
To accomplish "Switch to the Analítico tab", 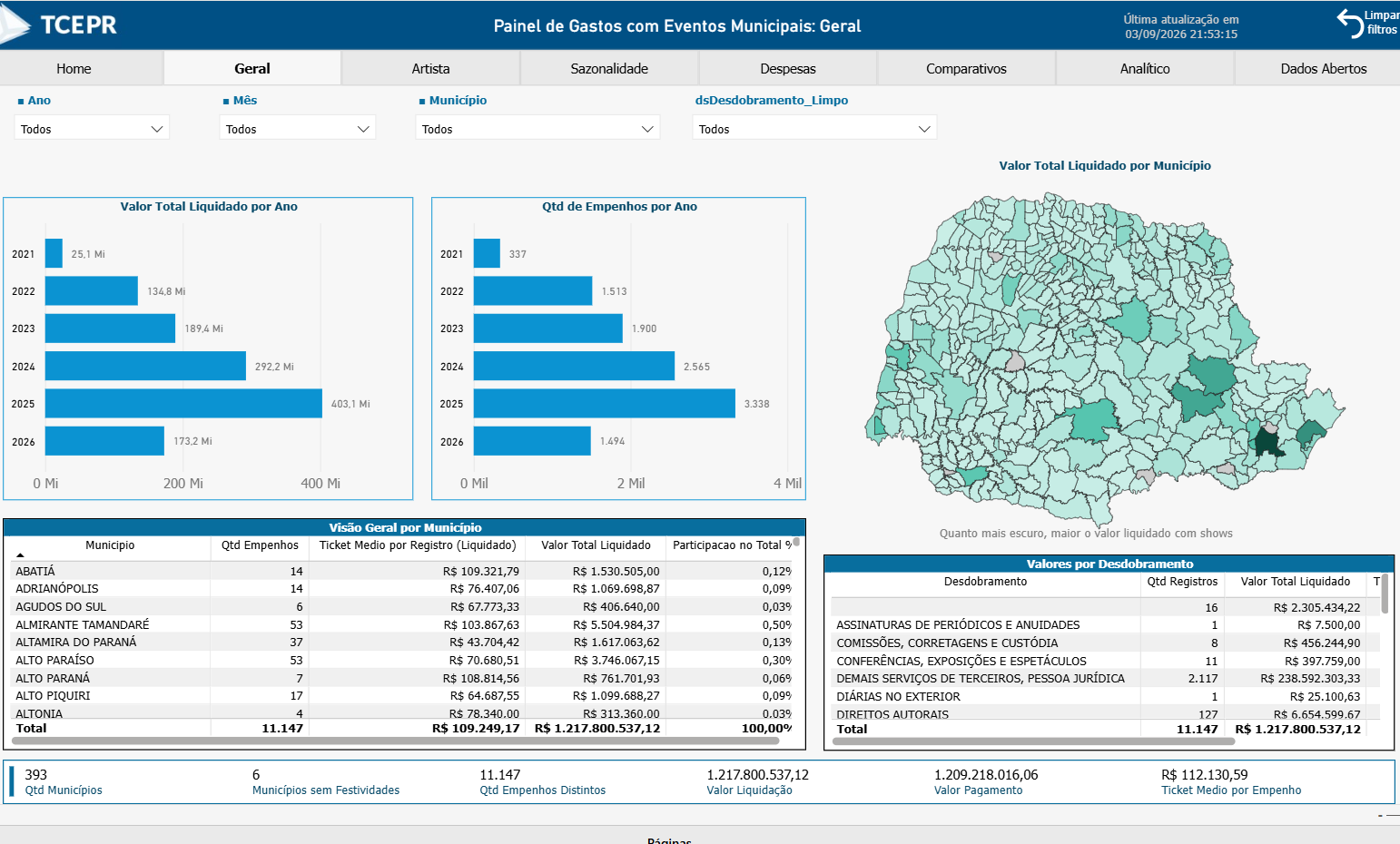I will (1145, 69).
